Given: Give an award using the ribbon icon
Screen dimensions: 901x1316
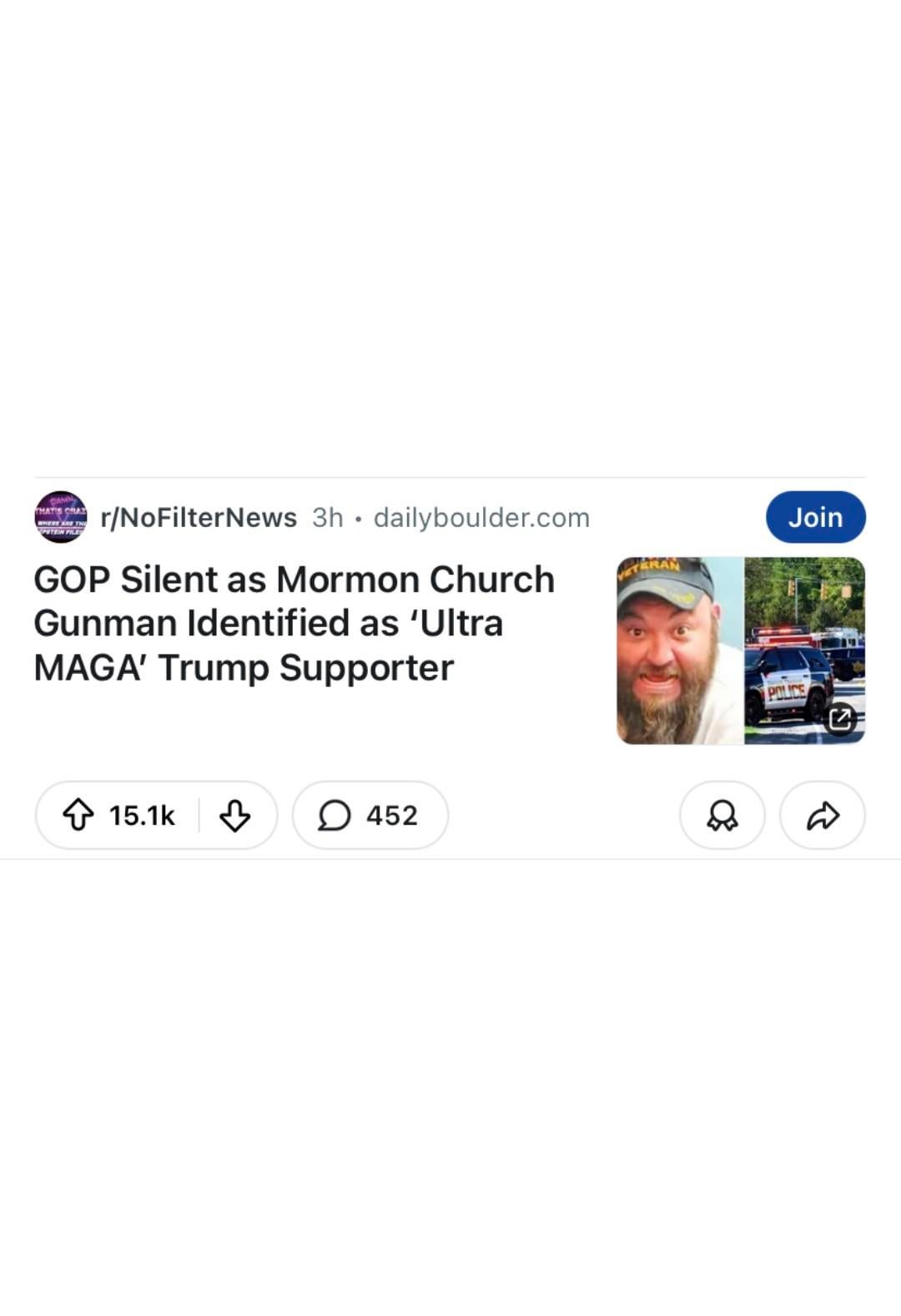Looking at the screenshot, I should [722, 815].
